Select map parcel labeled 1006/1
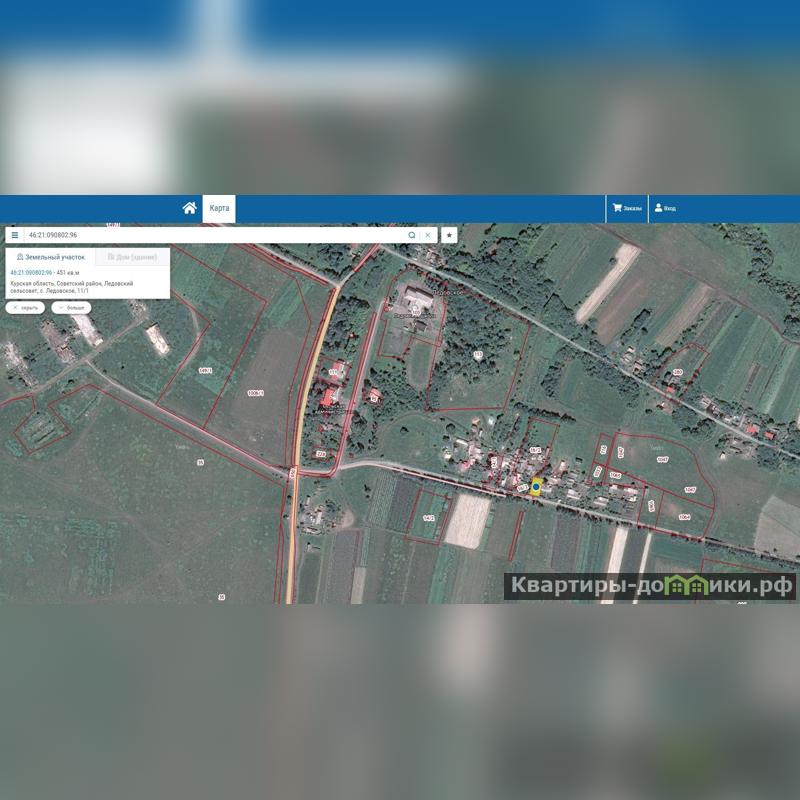This screenshot has width=800, height=800. [x=255, y=393]
